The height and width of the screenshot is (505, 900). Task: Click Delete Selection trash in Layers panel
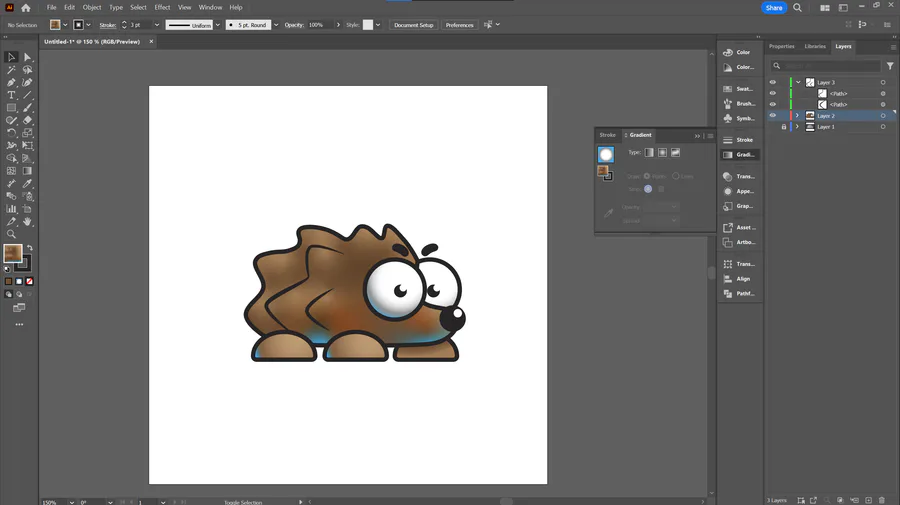click(x=882, y=500)
